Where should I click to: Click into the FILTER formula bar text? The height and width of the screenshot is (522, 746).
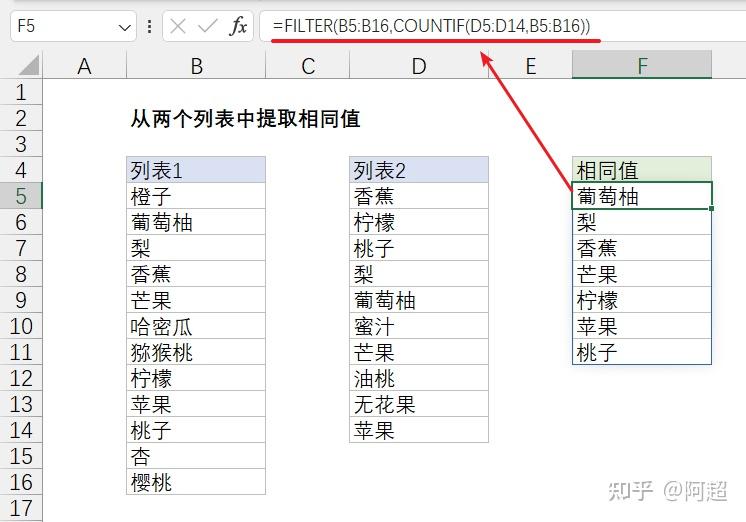[x=431, y=26]
